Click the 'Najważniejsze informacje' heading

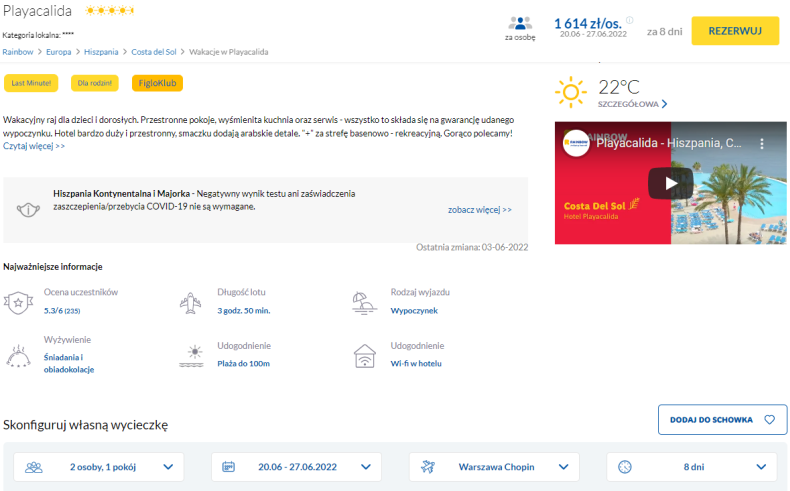[52, 266]
